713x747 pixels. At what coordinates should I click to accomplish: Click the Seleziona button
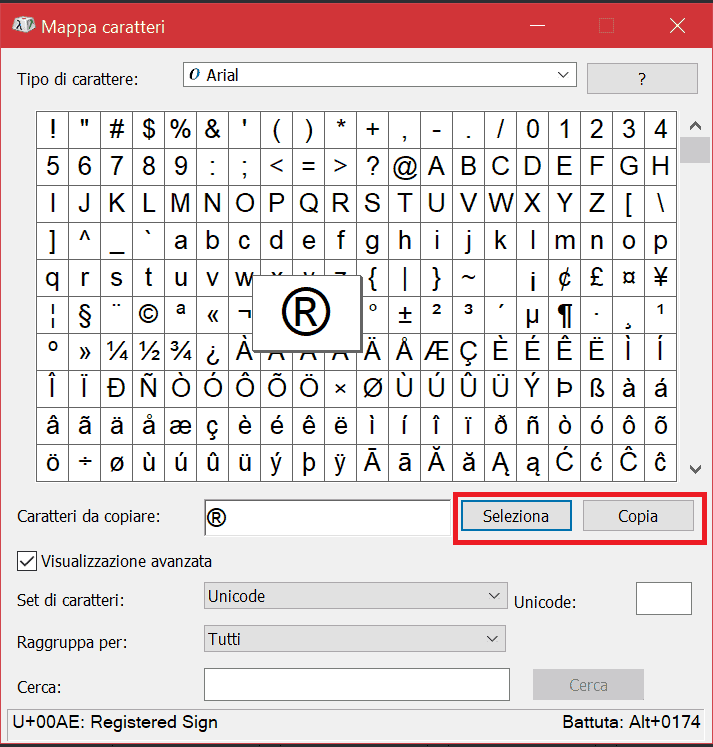[x=516, y=516]
